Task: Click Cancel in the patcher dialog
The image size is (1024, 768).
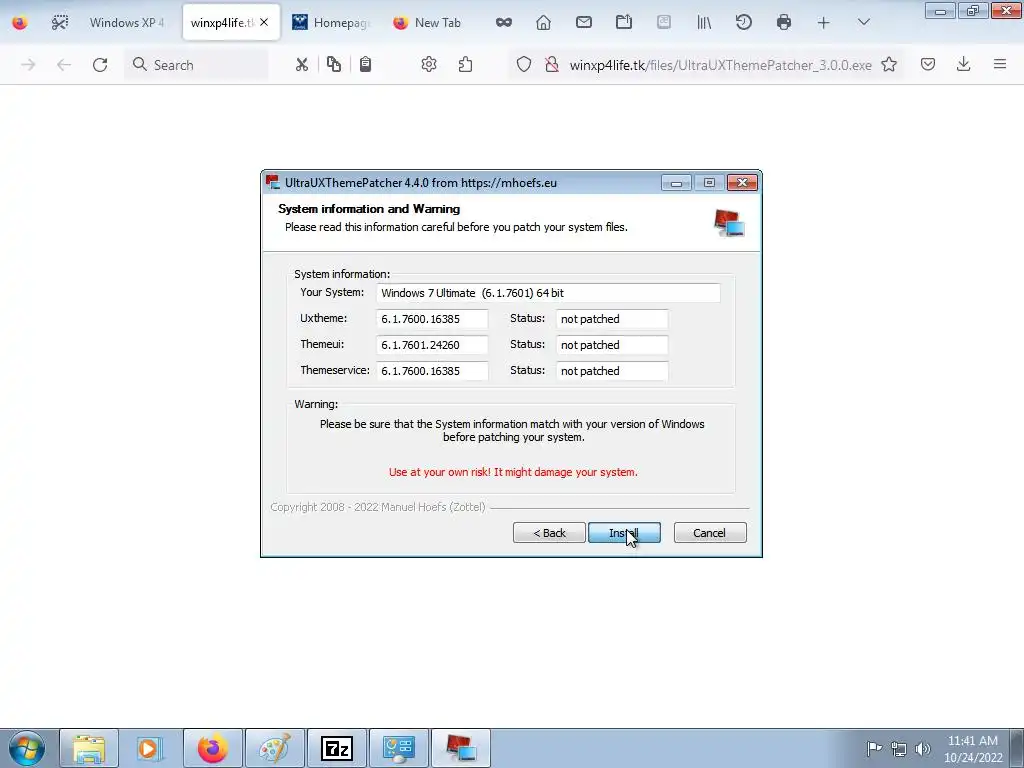Action: [x=710, y=533]
